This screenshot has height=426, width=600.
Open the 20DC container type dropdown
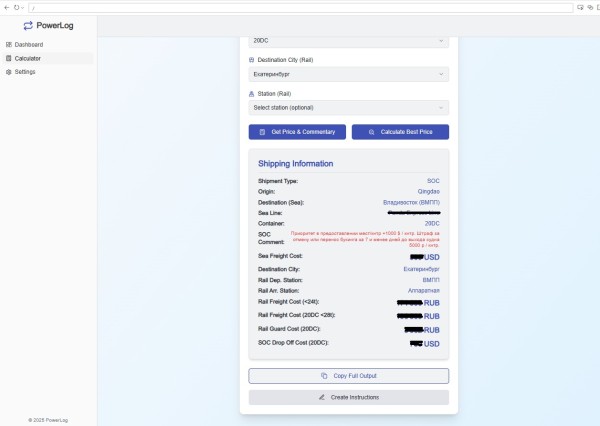(x=349, y=41)
